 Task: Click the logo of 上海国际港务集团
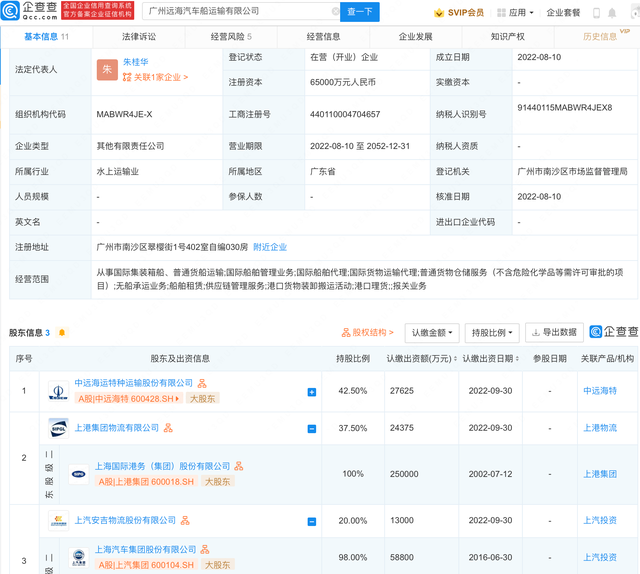79,474
